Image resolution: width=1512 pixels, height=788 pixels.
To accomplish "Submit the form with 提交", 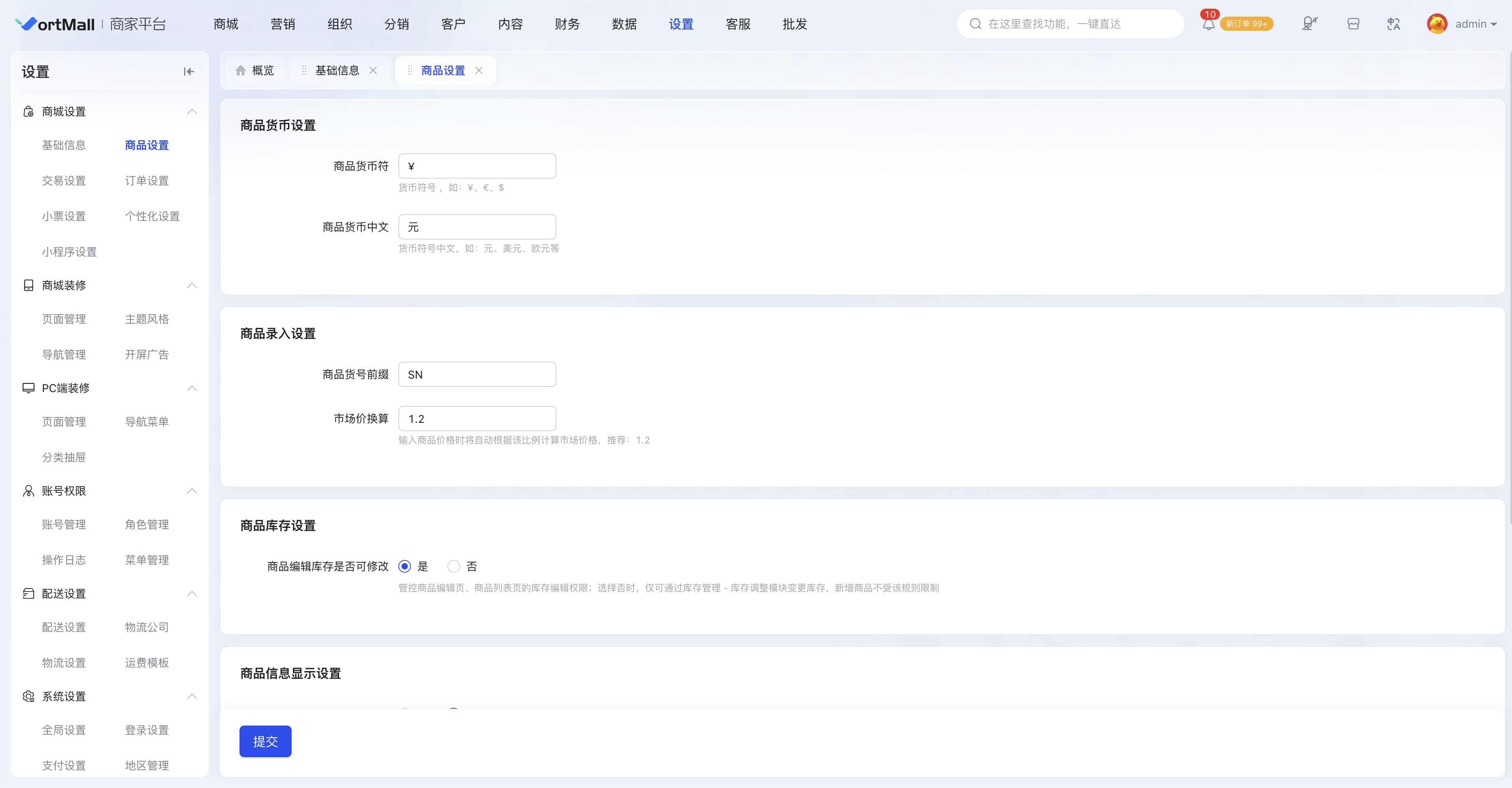I will coord(265,741).
